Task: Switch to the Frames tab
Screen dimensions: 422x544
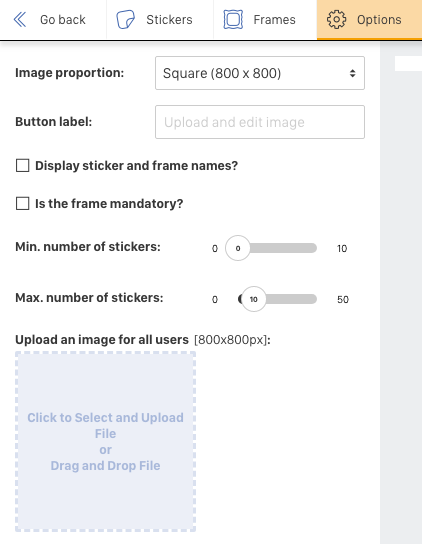Action: pyautogui.click(x=265, y=19)
